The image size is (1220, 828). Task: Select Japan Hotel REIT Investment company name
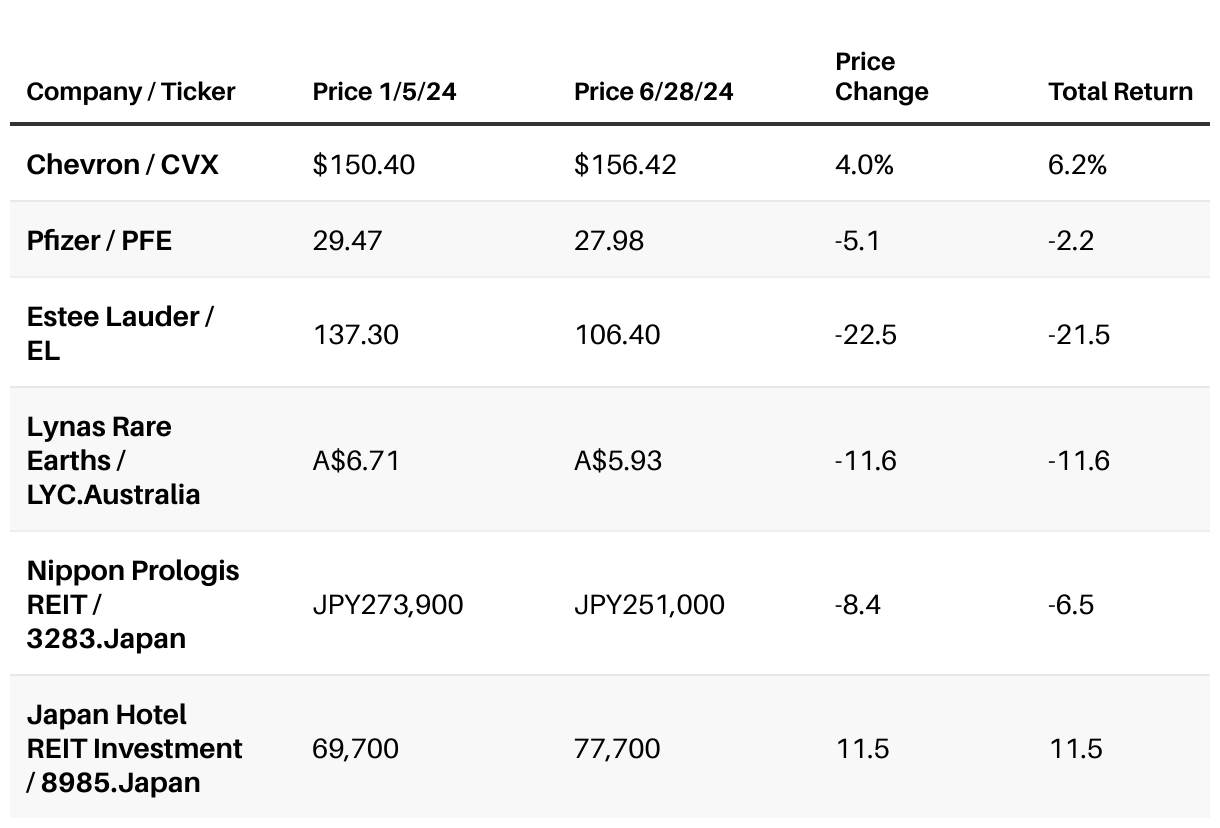tap(134, 748)
